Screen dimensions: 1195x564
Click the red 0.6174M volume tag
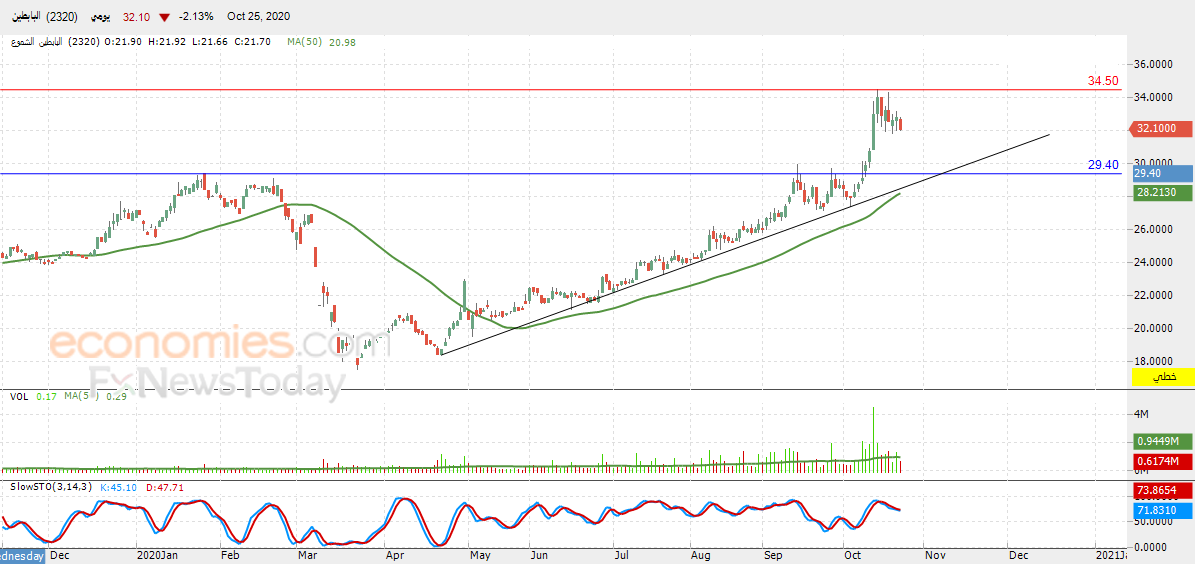(1162, 460)
